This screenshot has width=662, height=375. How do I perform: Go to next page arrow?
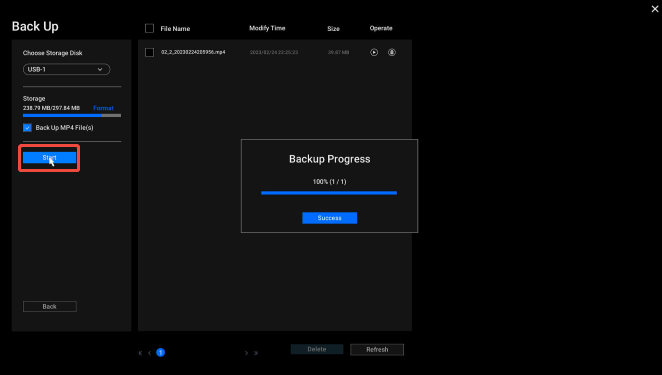tap(247, 353)
